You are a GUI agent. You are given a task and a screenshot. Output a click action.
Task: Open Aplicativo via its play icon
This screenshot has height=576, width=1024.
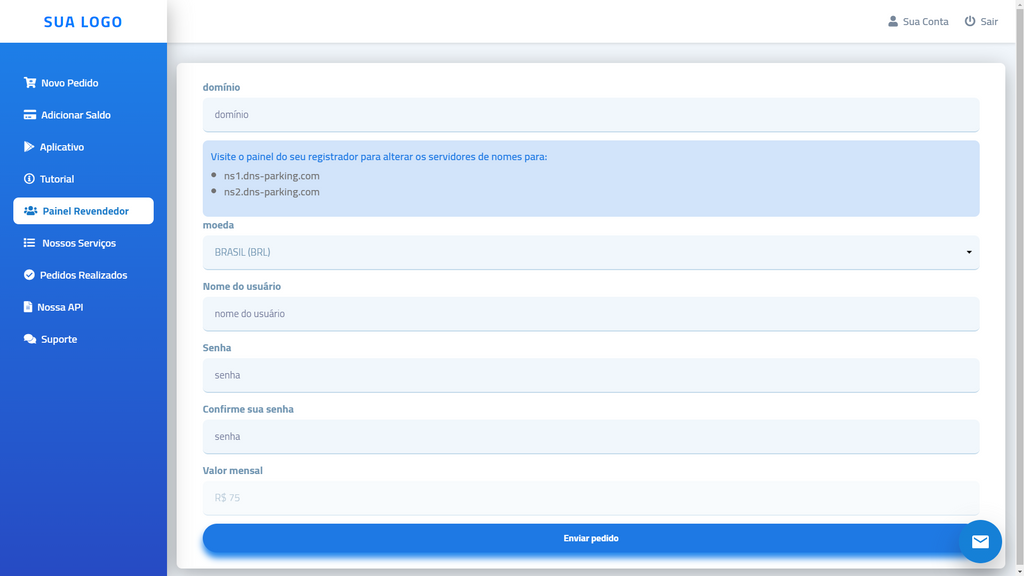pos(29,146)
